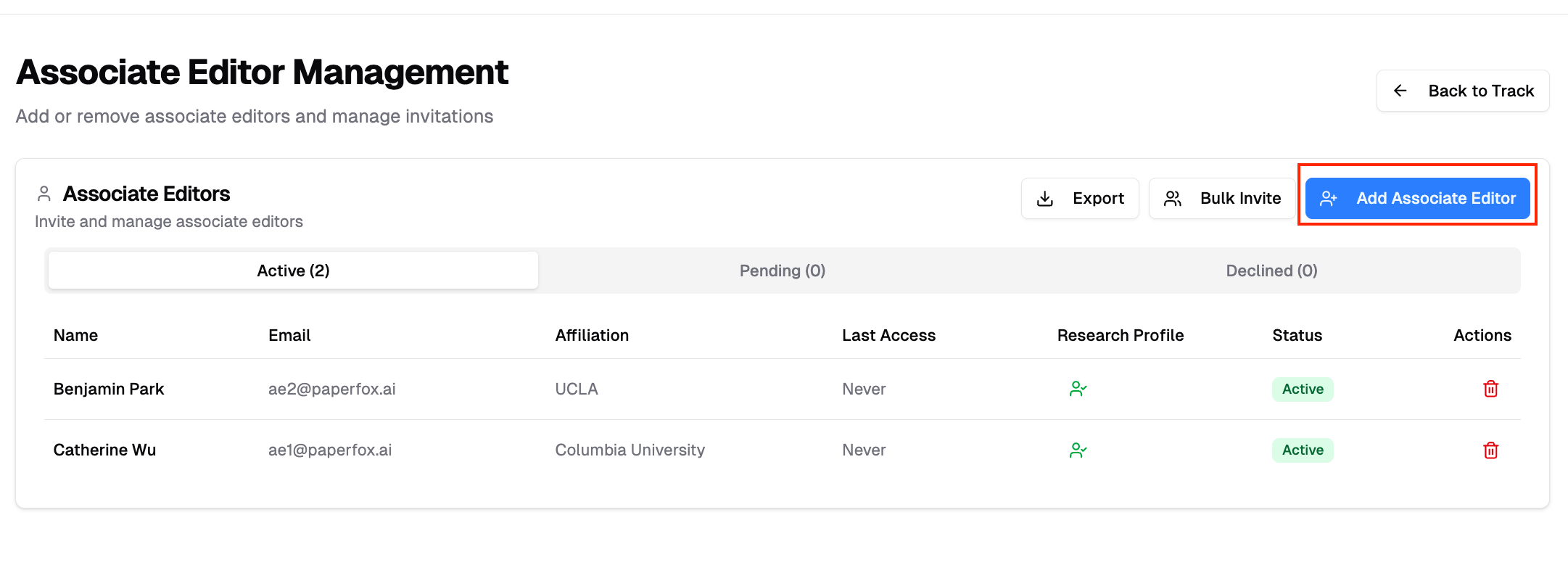The width and height of the screenshot is (1568, 573).
Task: Delete Benjamin Park's trash icon
Action: (x=1490, y=389)
